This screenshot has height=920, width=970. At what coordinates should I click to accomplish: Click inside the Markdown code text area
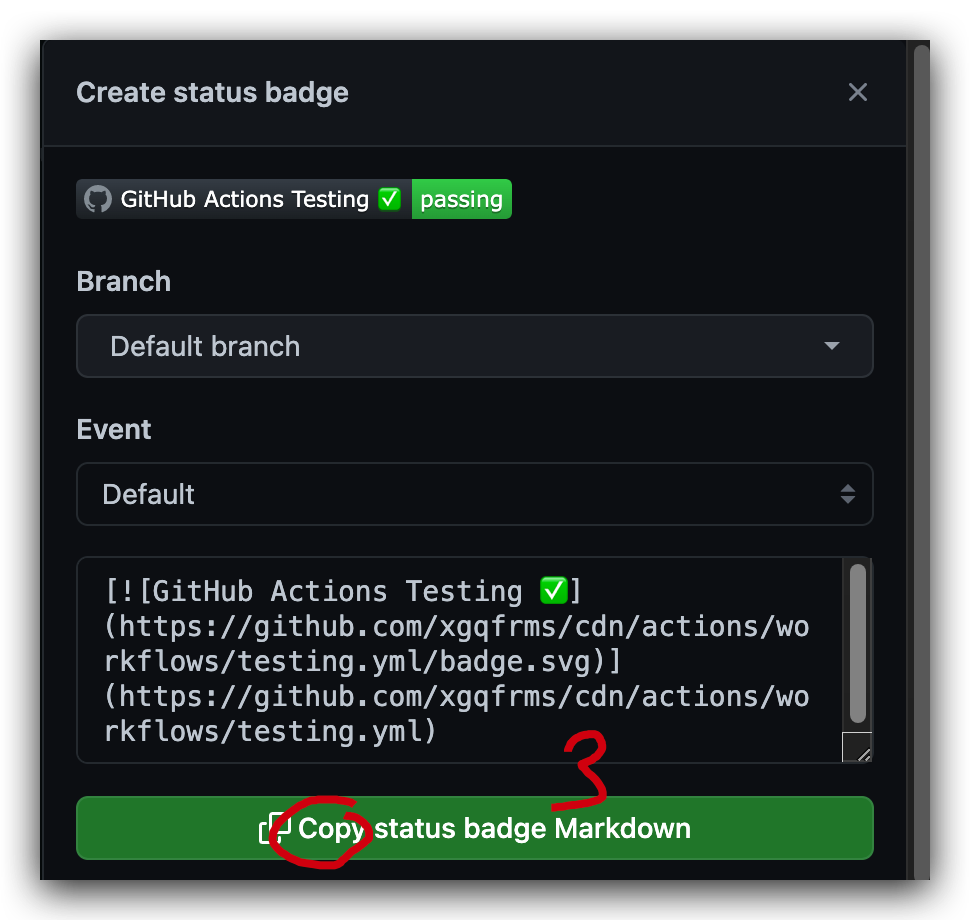tap(460, 660)
